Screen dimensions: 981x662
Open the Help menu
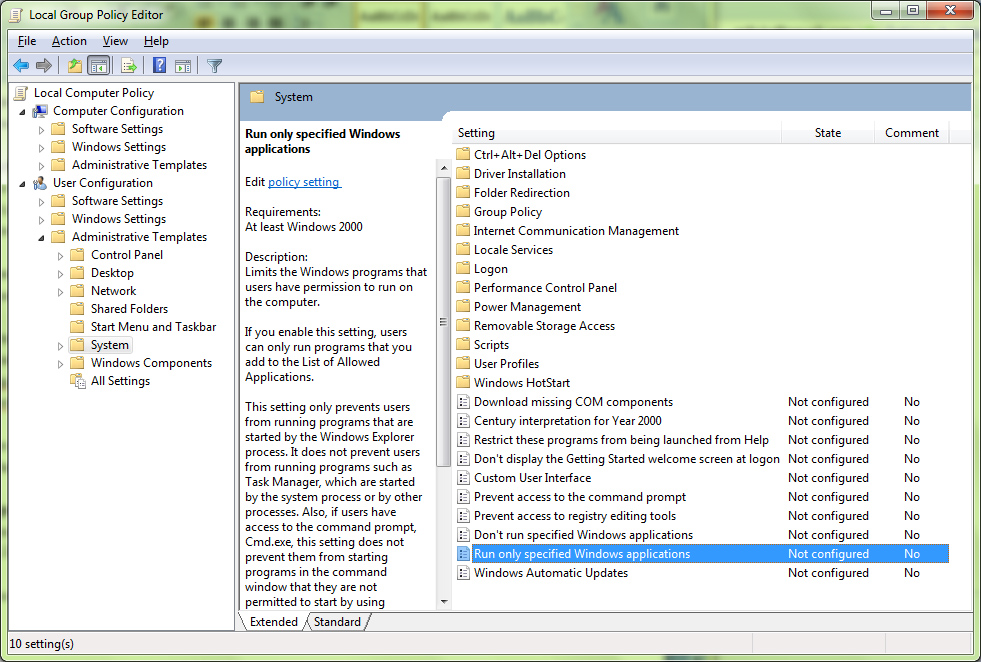tap(156, 41)
